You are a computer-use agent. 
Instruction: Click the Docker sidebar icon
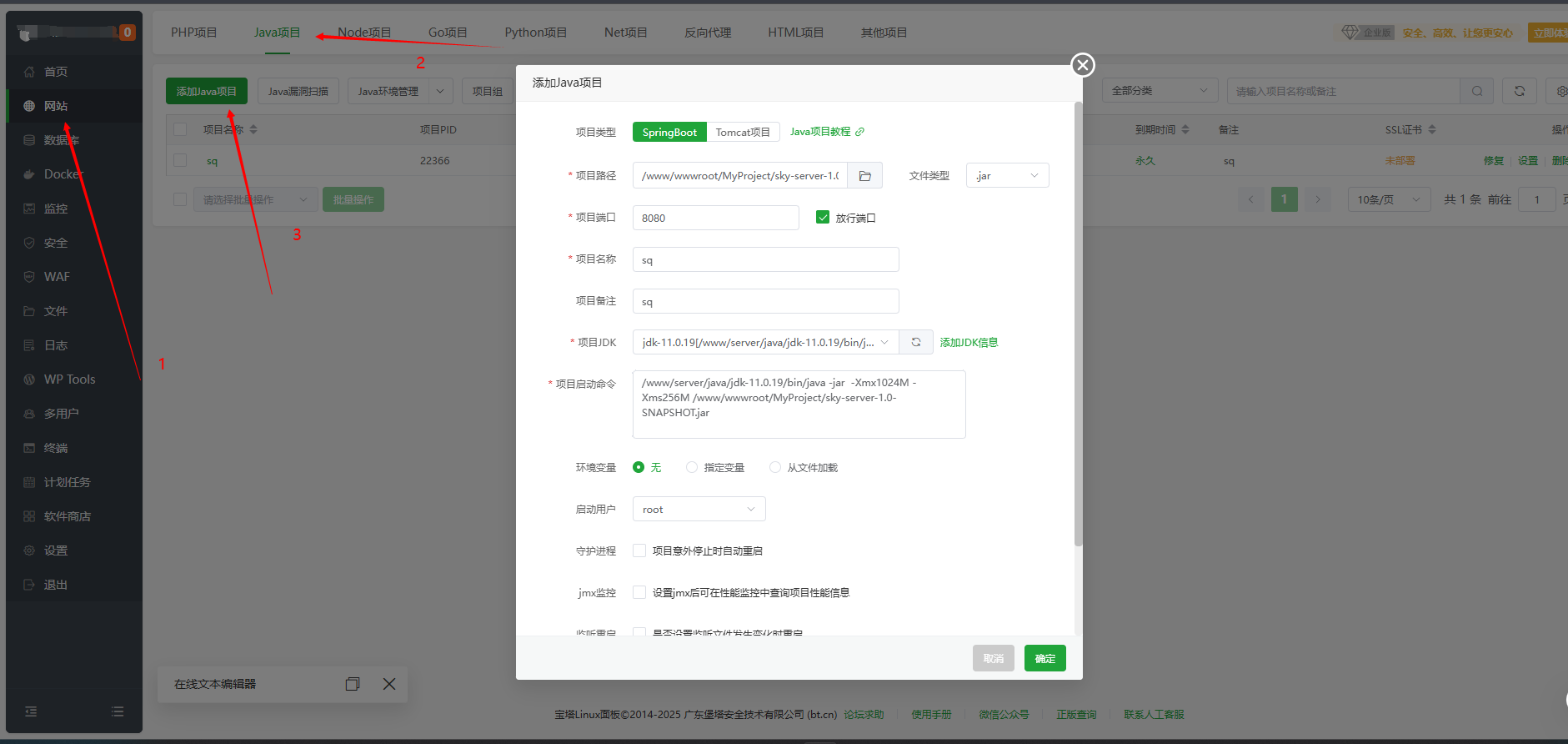coord(29,174)
